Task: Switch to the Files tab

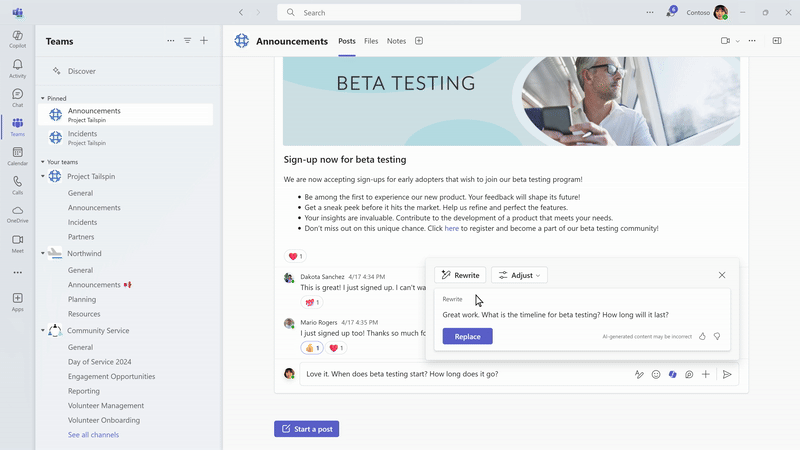Action: tap(371, 41)
